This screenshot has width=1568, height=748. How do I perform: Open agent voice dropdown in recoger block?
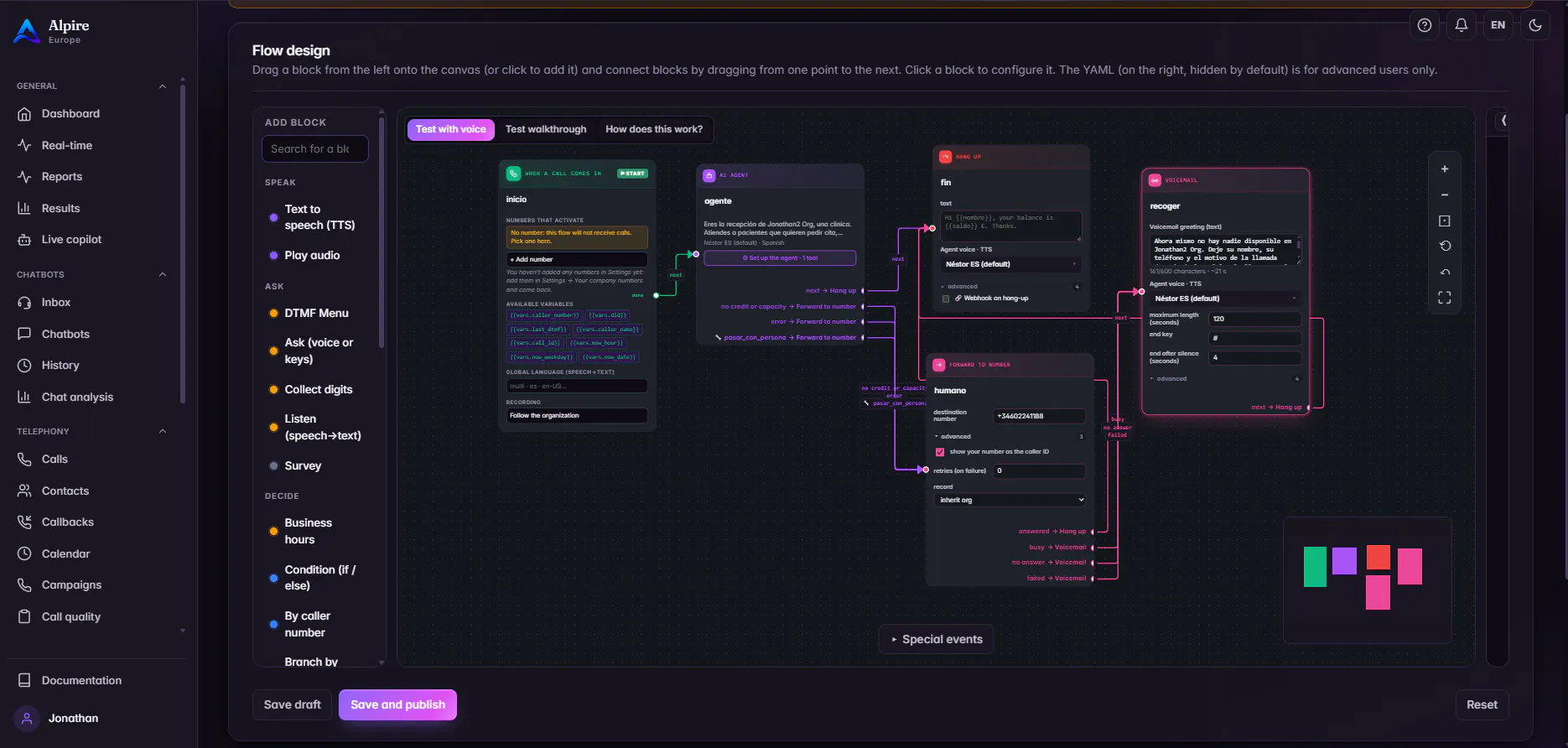1225,299
